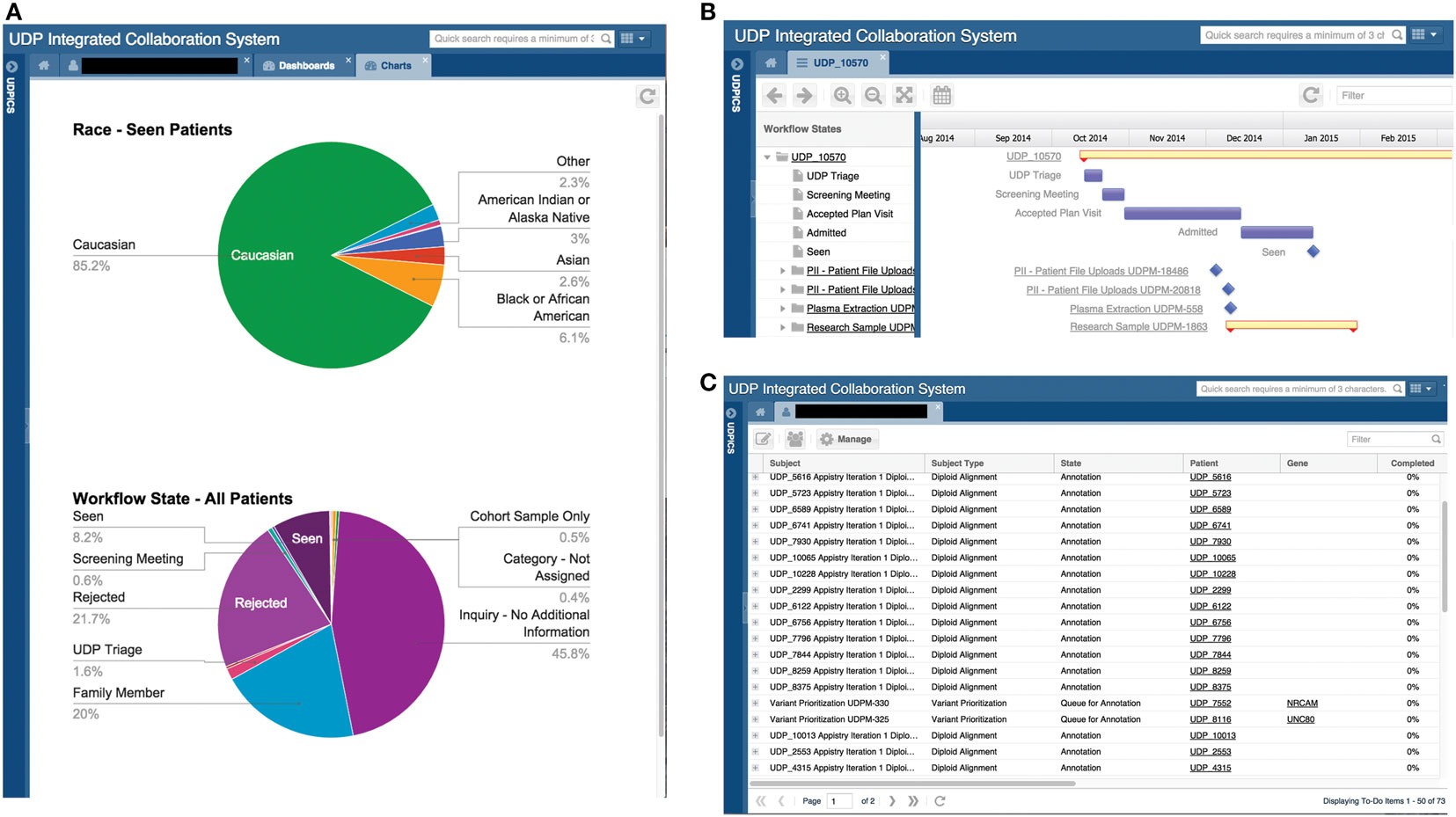Zoom in on the Gantt timeline

(x=842, y=96)
